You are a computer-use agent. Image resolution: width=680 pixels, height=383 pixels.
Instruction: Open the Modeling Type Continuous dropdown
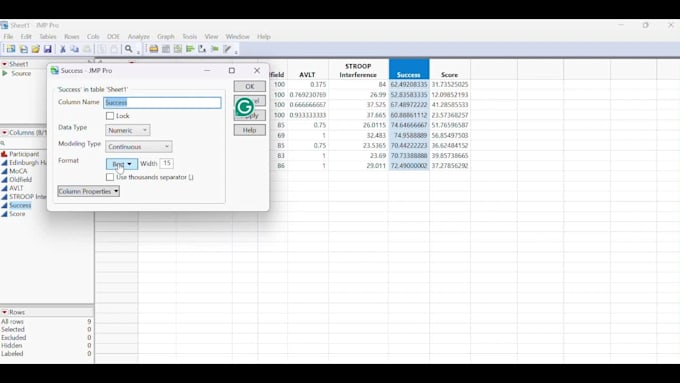pyautogui.click(x=139, y=147)
